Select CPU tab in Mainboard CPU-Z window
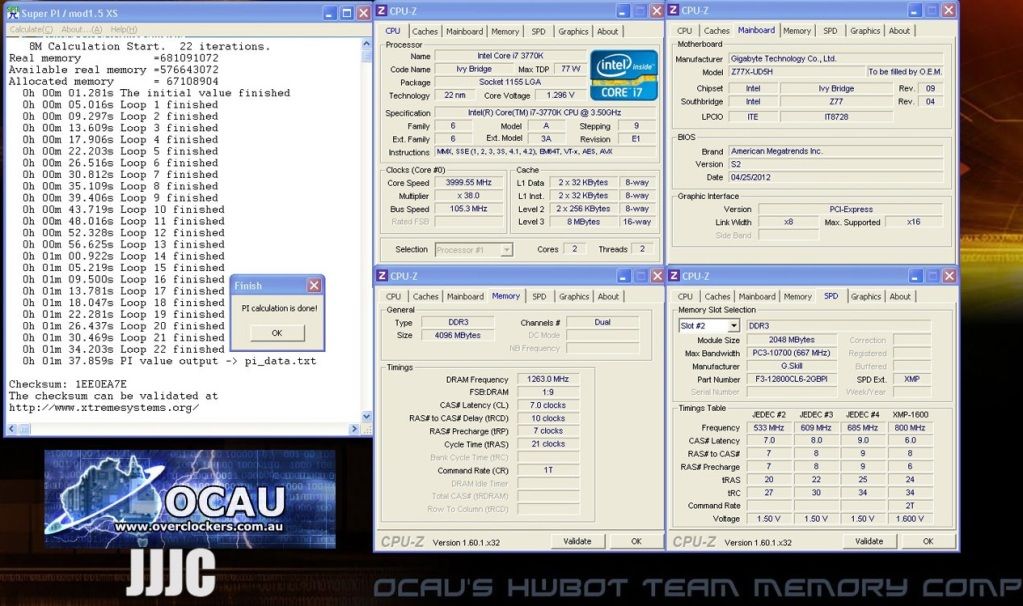Screen dimensions: 1023x606 tap(684, 31)
